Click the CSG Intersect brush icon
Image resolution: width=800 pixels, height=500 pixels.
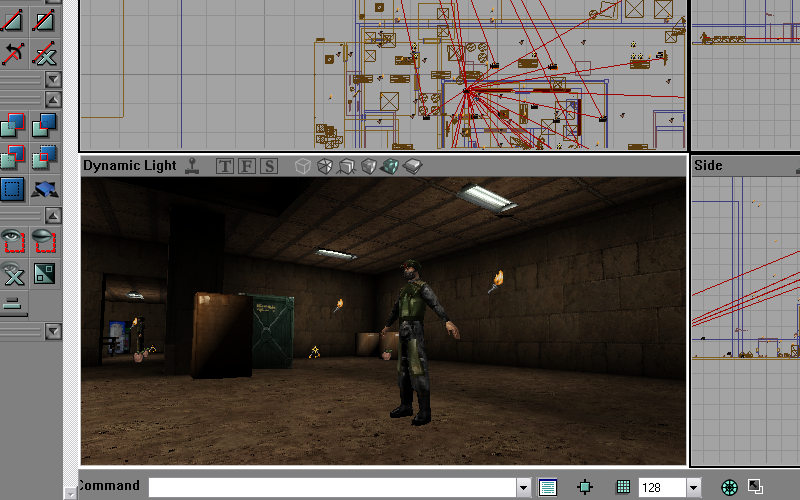pos(12,157)
